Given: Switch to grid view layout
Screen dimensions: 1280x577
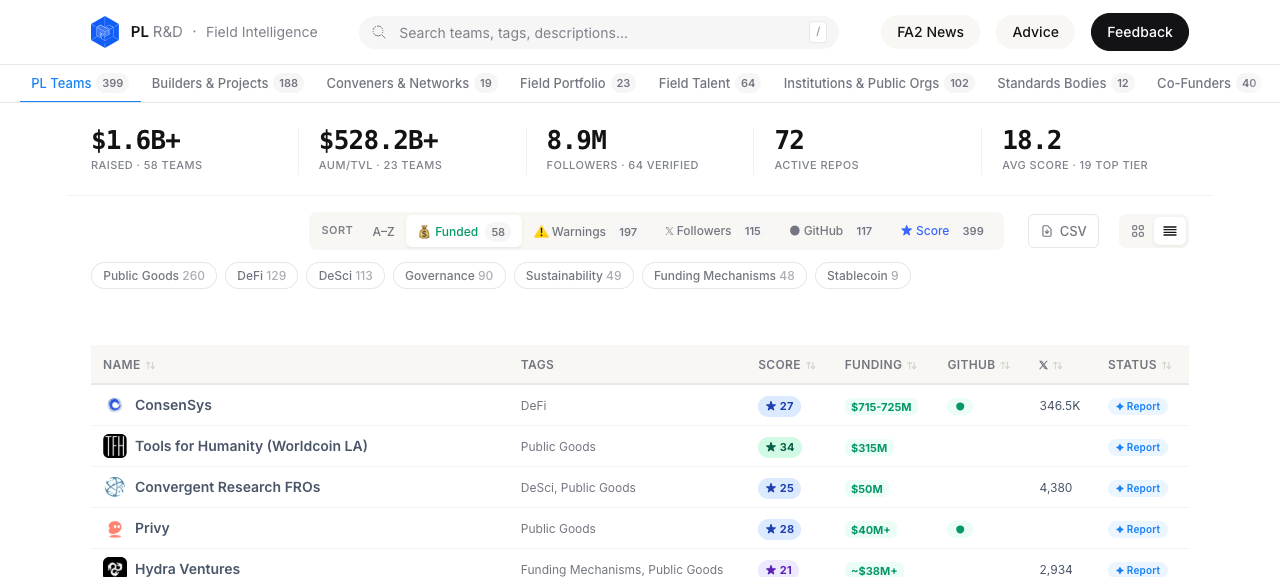Looking at the screenshot, I should 1138,231.
